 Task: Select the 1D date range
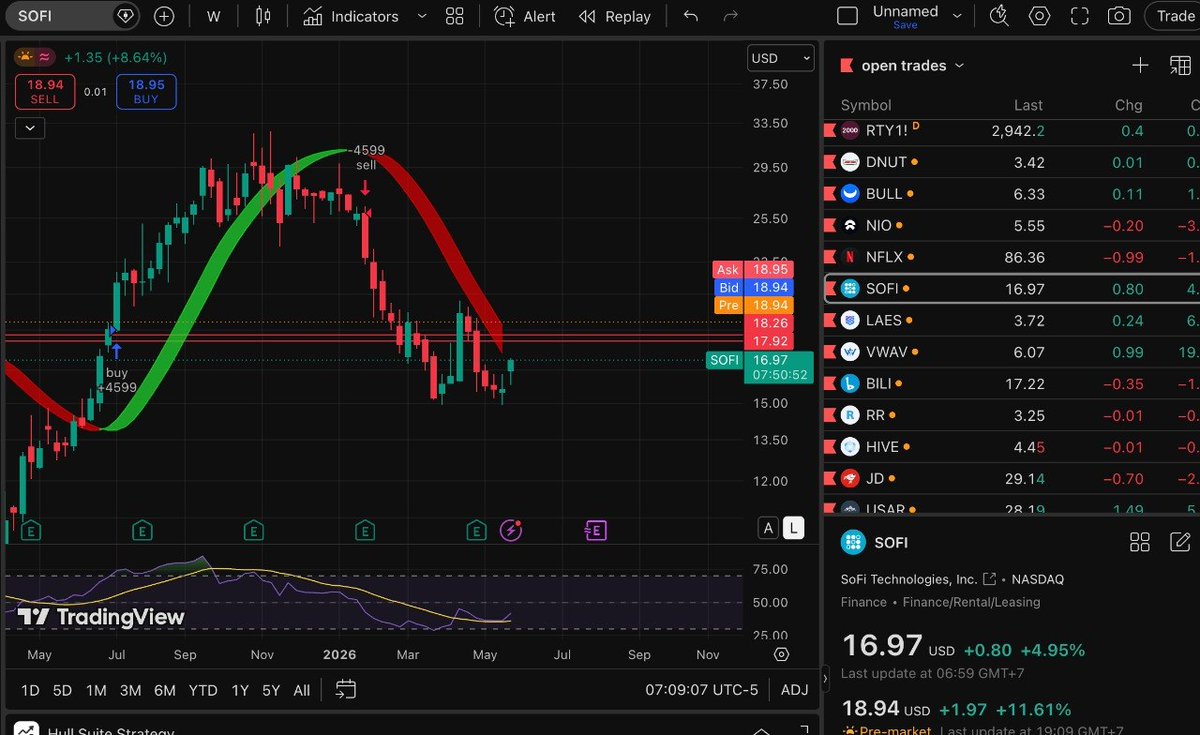pos(30,690)
